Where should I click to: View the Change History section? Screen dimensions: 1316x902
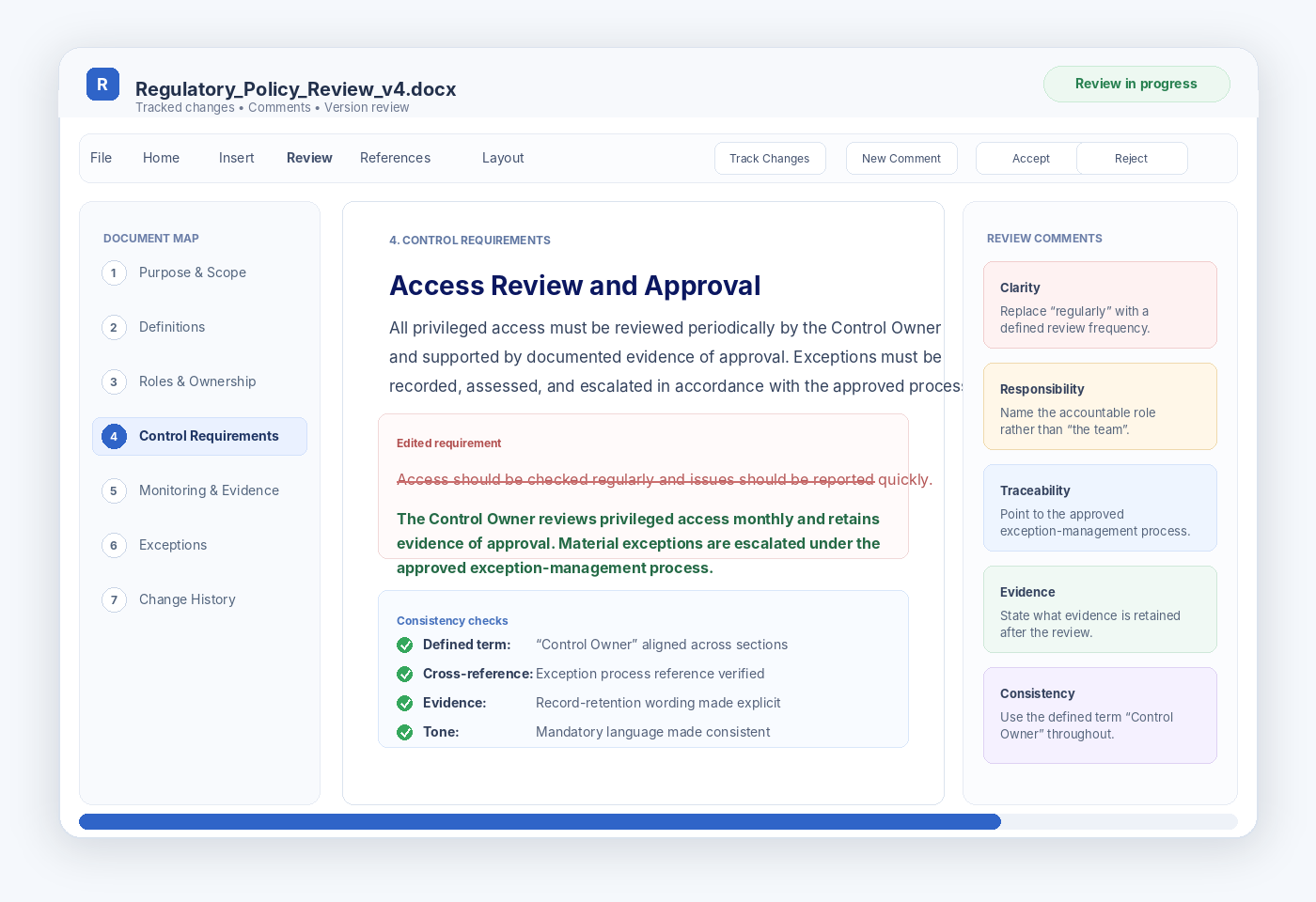point(187,599)
